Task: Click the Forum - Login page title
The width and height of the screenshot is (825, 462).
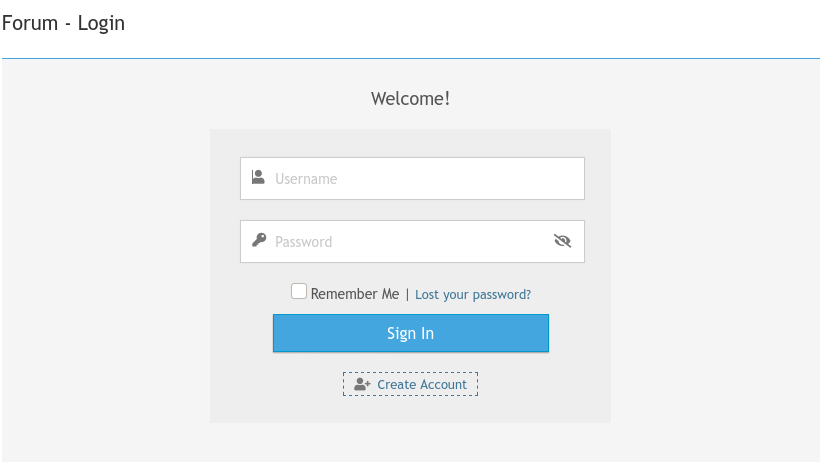Action: [63, 23]
